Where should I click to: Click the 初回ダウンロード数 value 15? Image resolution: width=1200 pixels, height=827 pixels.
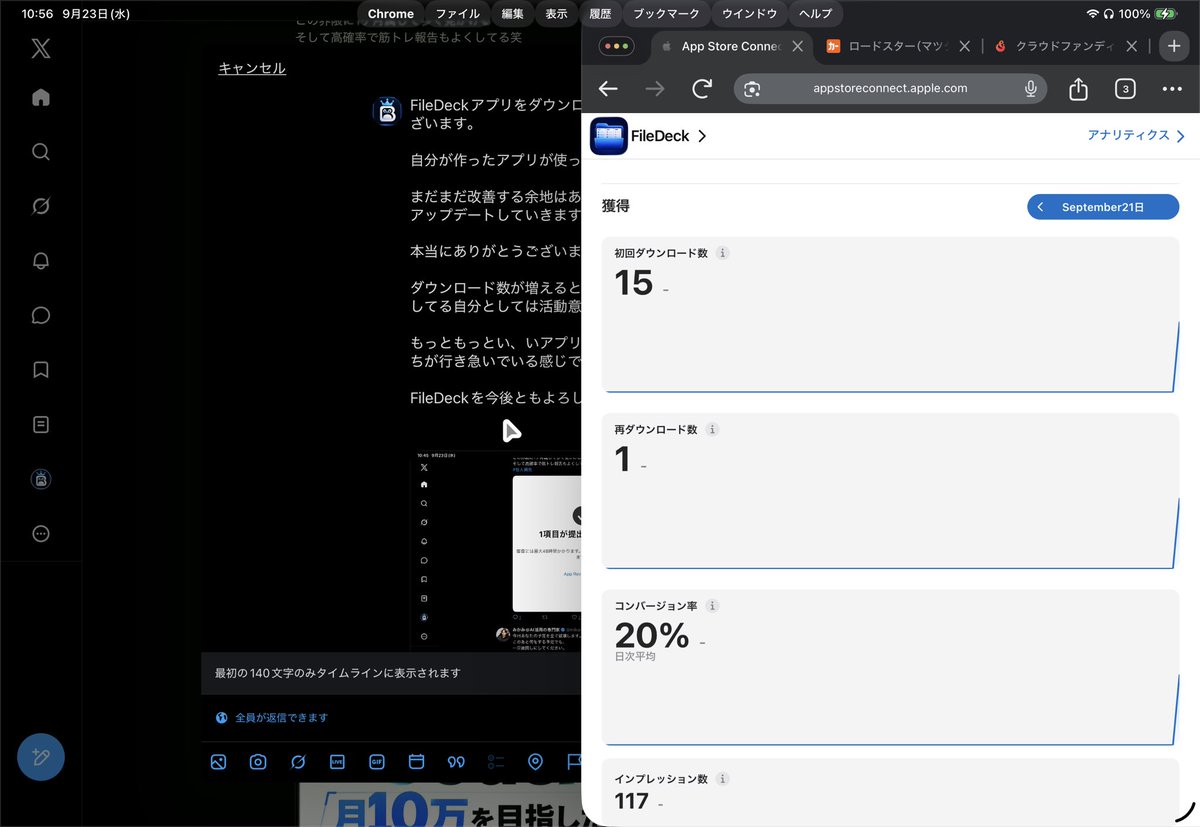[634, 283]
